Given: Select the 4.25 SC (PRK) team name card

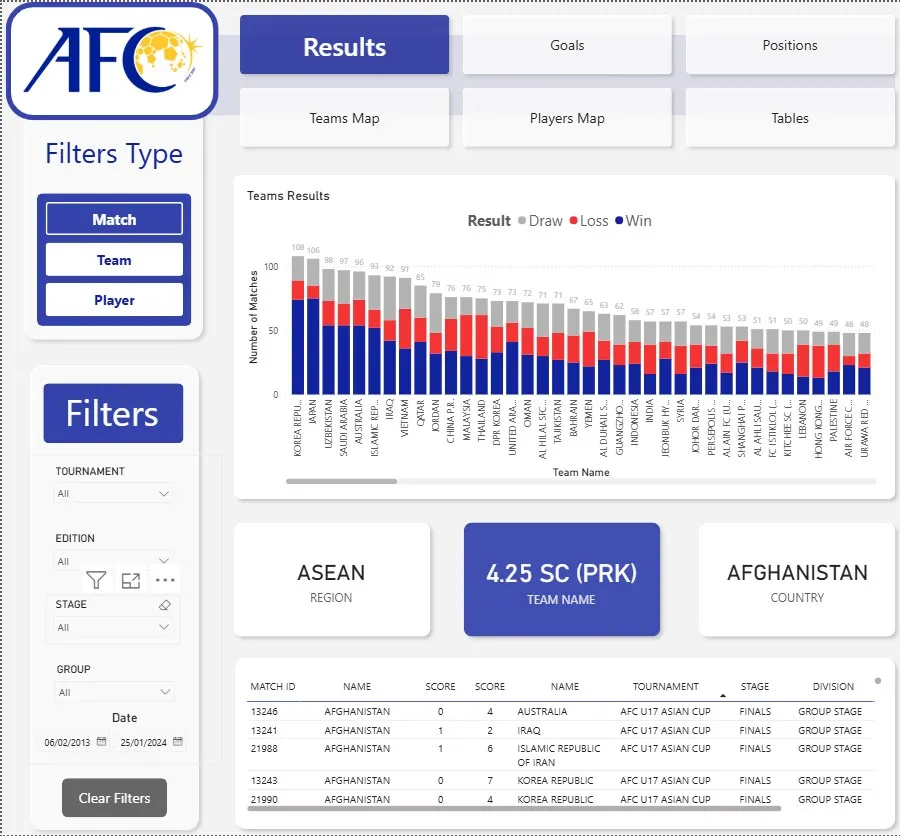Looking at the screenshot, I should (x=561, y=579).
